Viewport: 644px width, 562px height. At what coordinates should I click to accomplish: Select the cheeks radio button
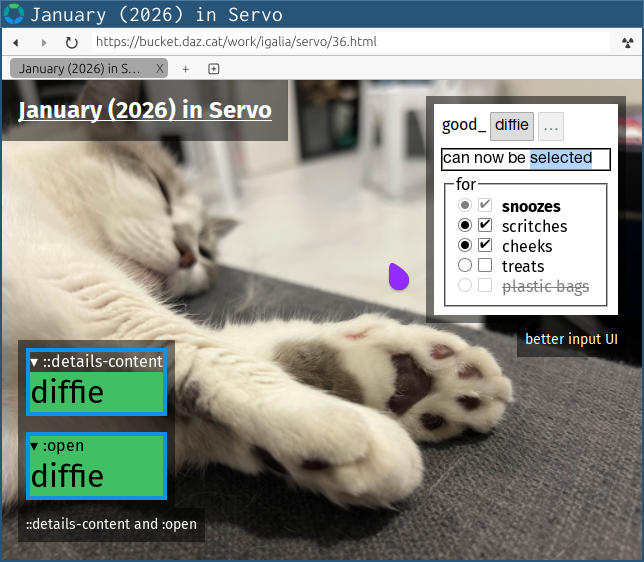[464, 245]
